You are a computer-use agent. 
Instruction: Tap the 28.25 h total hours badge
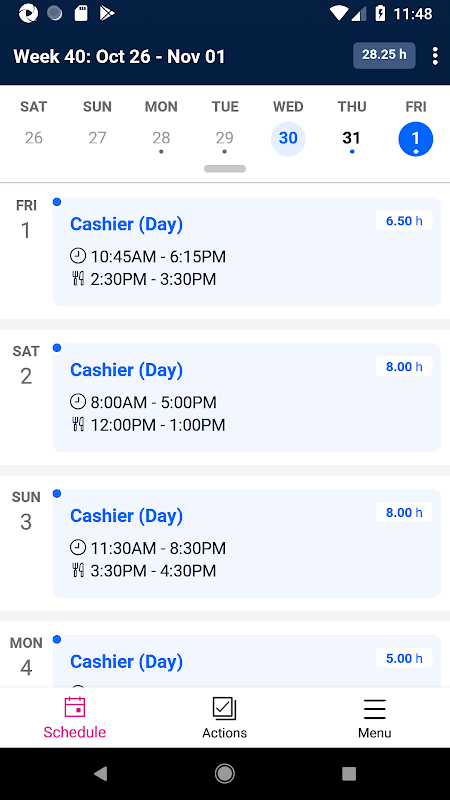384,55
